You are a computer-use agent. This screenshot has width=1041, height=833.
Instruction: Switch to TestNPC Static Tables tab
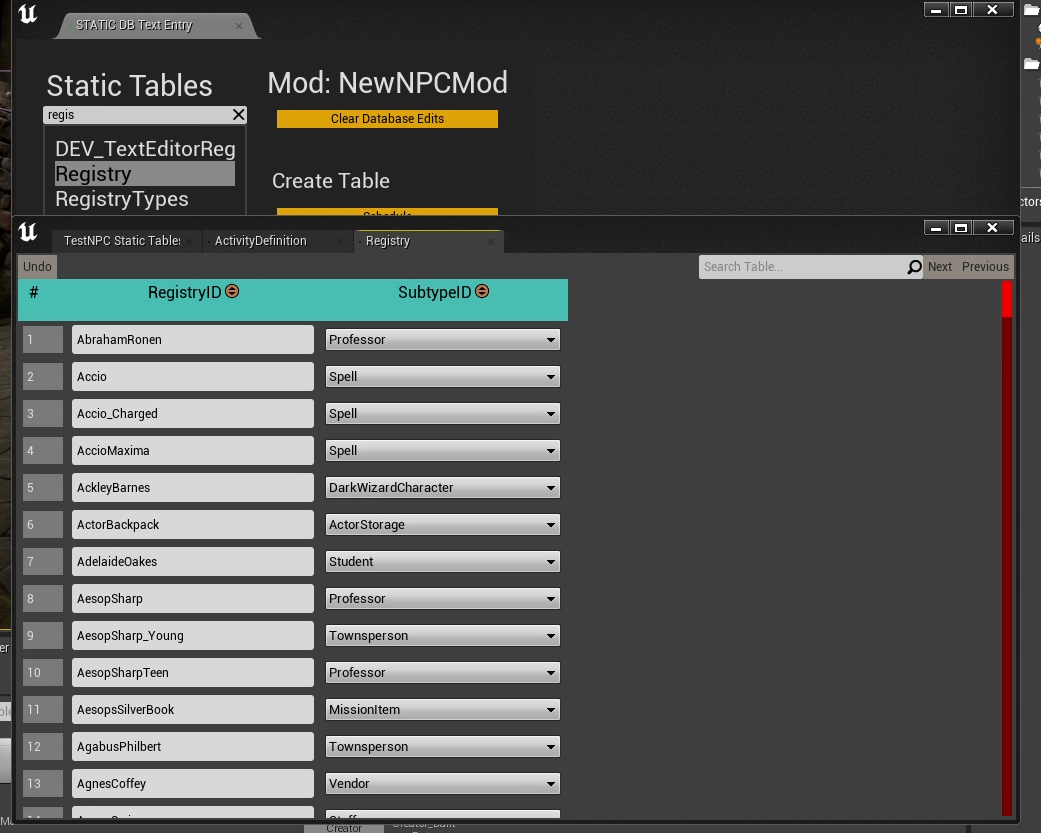coord(121,241)
